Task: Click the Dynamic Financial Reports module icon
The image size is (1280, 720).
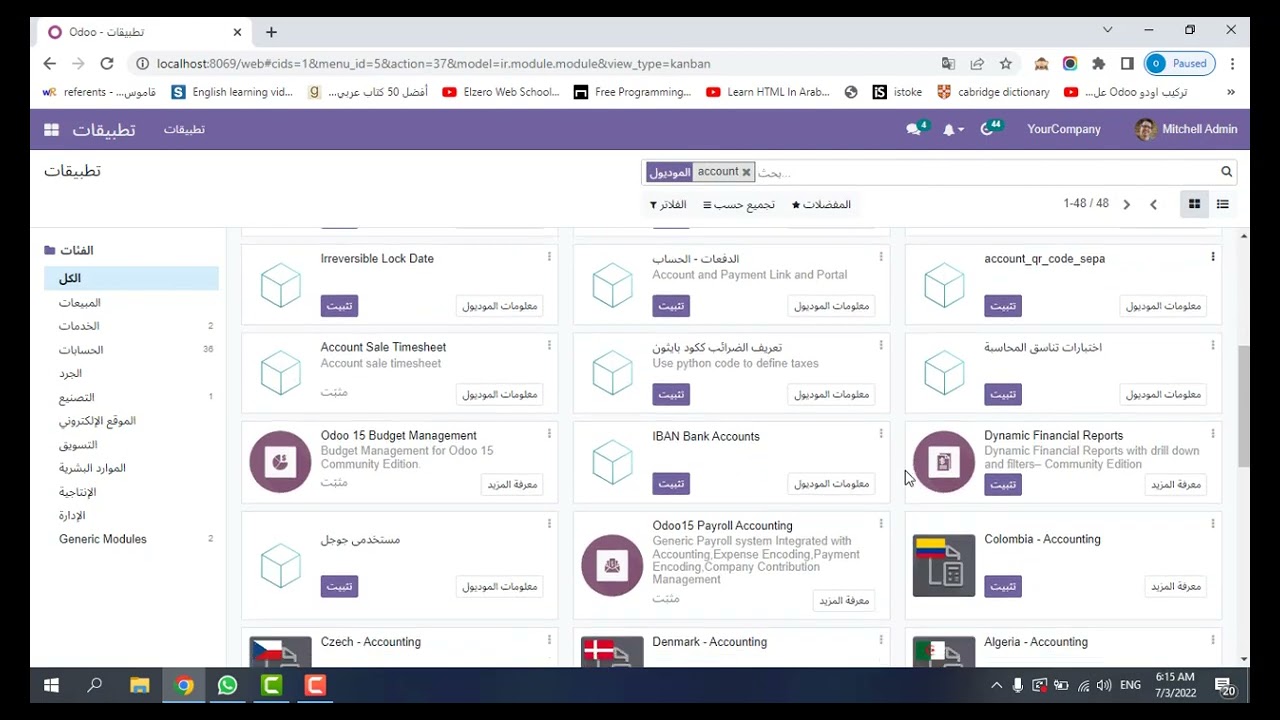Action: [x=944, y=462]
